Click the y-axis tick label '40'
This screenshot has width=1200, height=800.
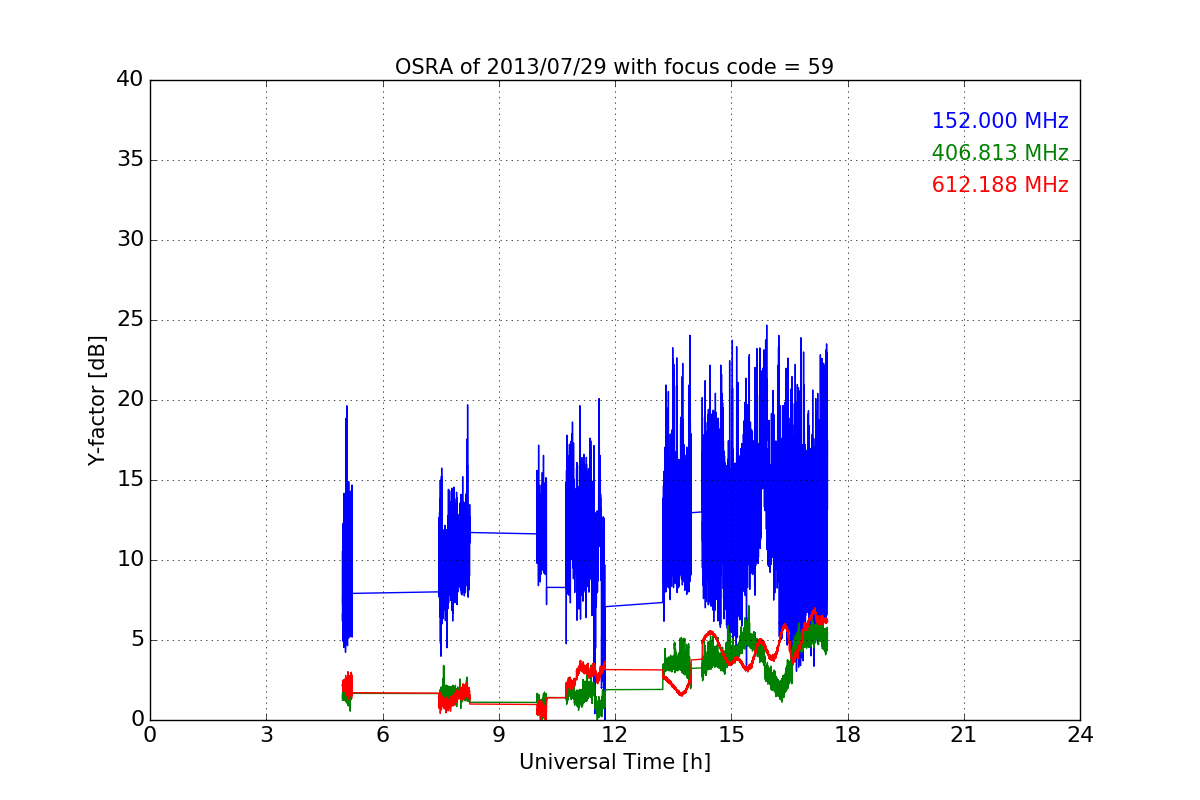pyautogui.click(x=130, y=80)
